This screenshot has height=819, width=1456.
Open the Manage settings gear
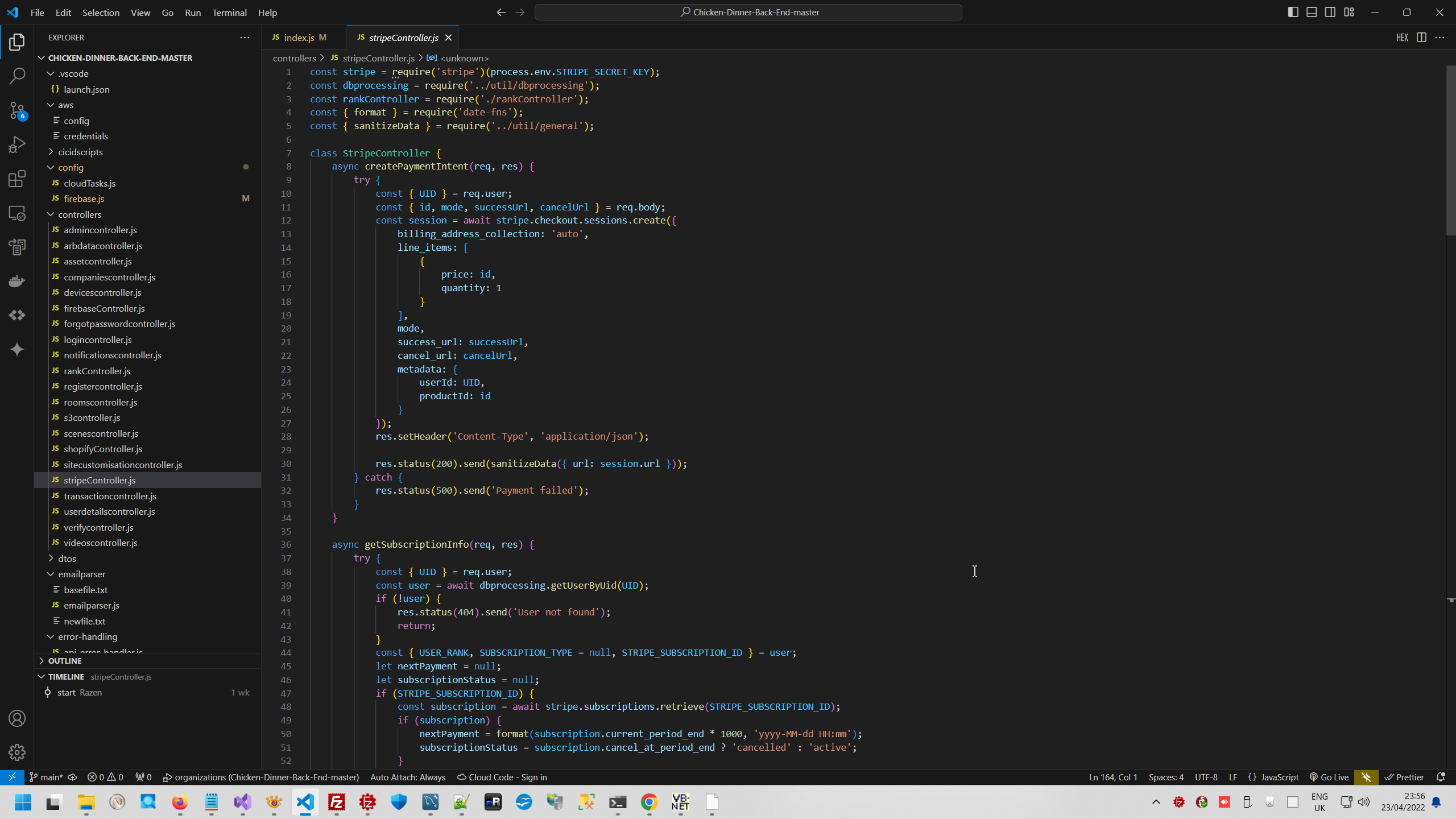[x=16, y=752]
